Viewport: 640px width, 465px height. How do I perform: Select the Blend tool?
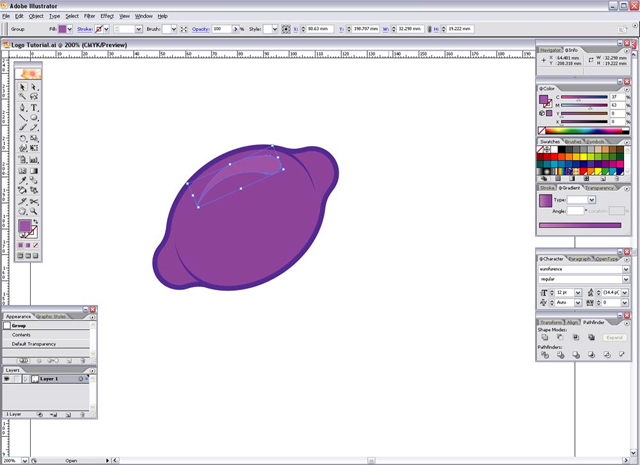(34, 180)
